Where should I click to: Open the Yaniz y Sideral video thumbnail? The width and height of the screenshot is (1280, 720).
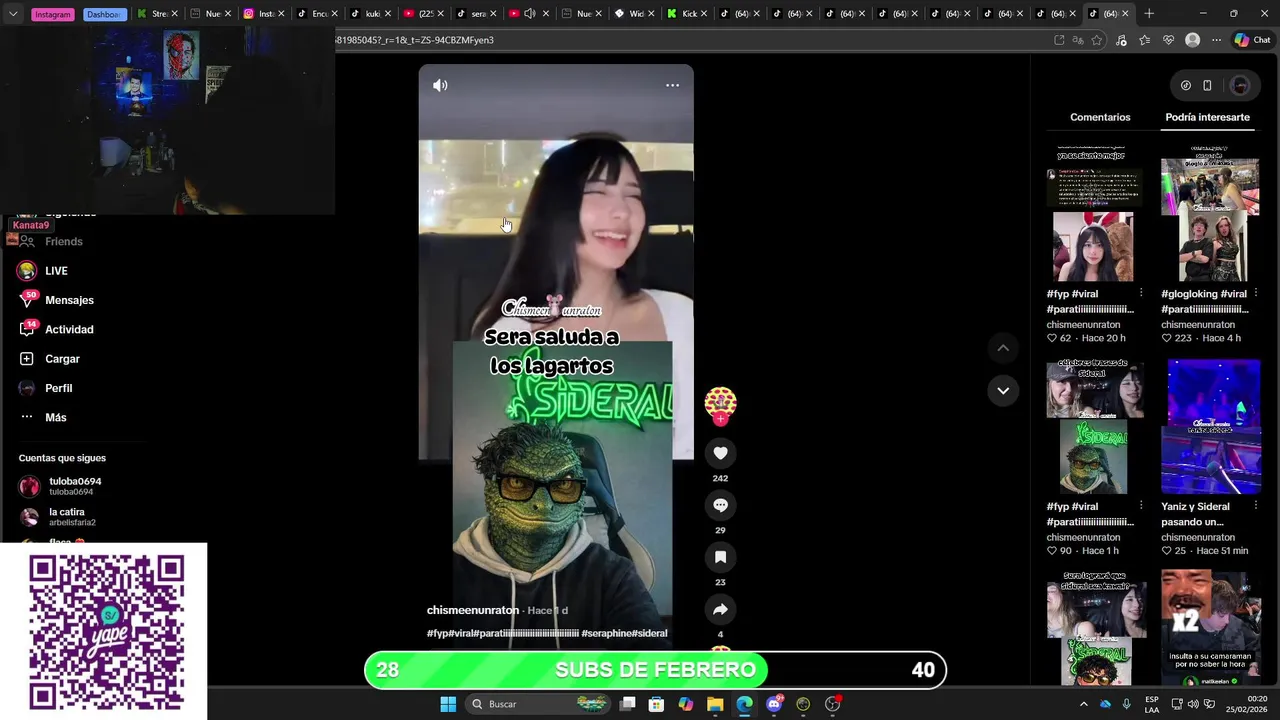(1209, 427)
